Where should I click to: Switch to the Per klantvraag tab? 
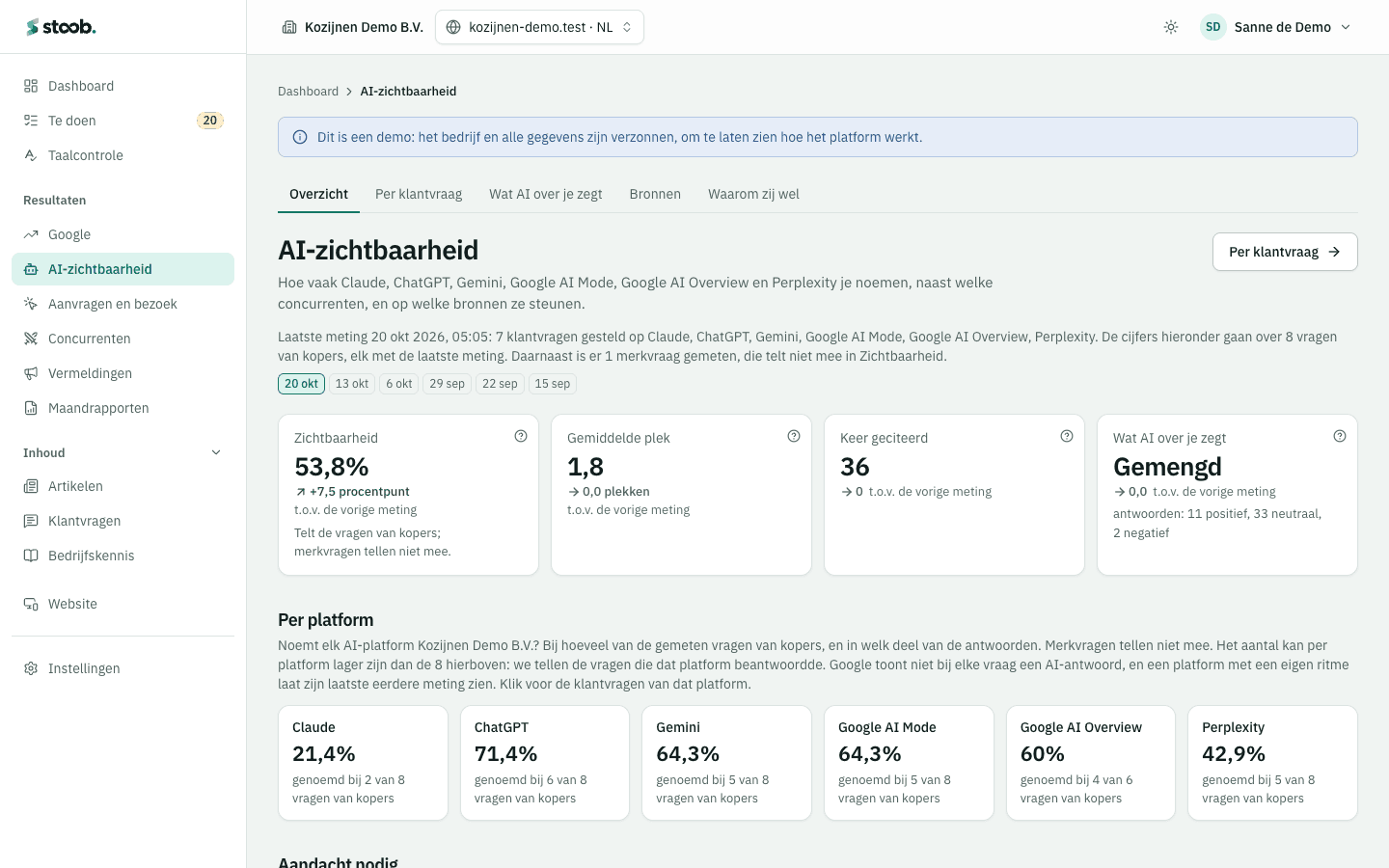point(419,194)
